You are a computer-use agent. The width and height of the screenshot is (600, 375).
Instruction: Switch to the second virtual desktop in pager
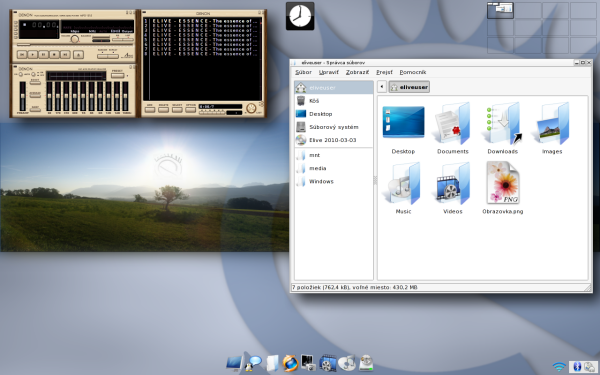point(528,10)
